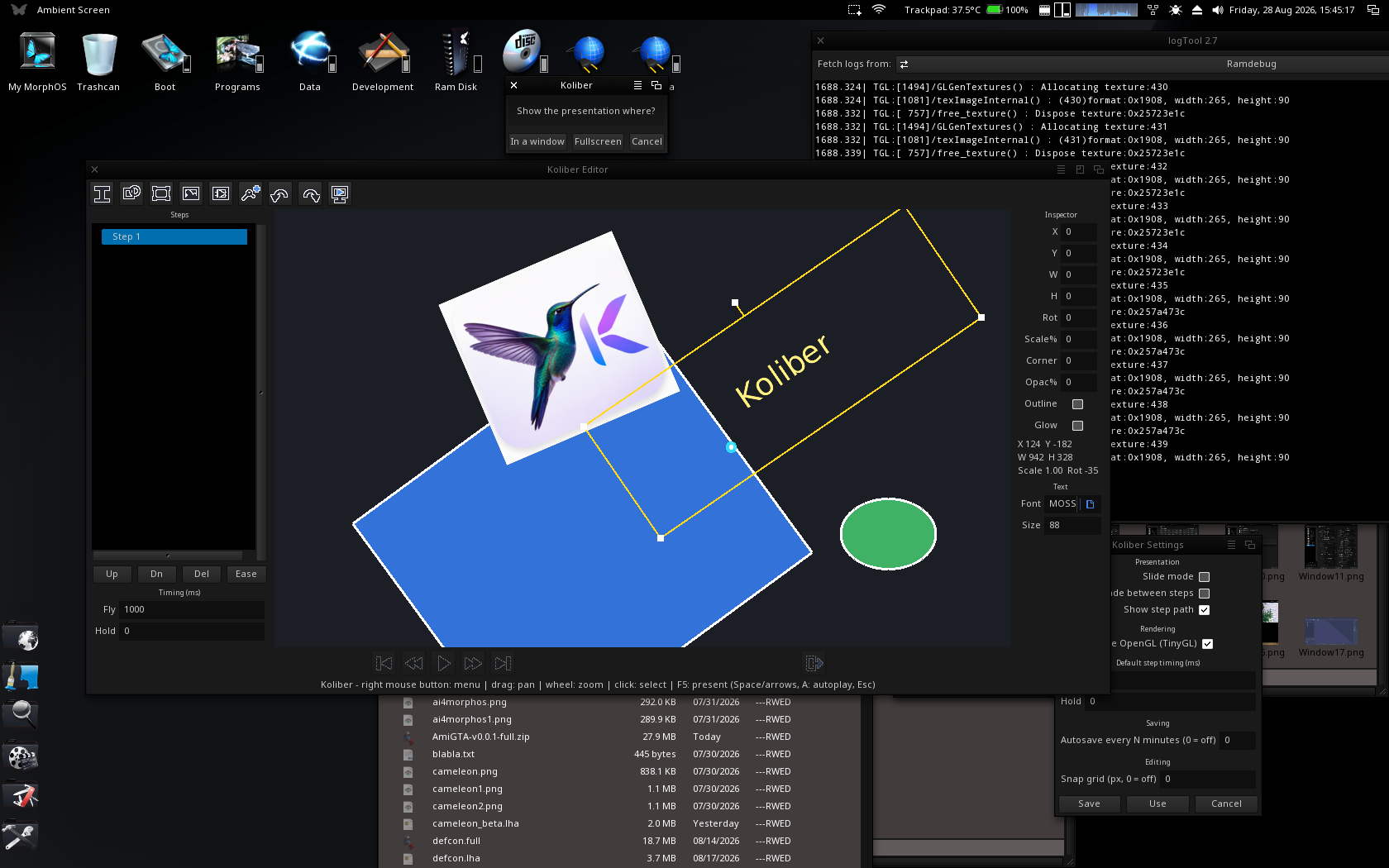Open the font chooser next to MOSS

tap(1090, 503)
